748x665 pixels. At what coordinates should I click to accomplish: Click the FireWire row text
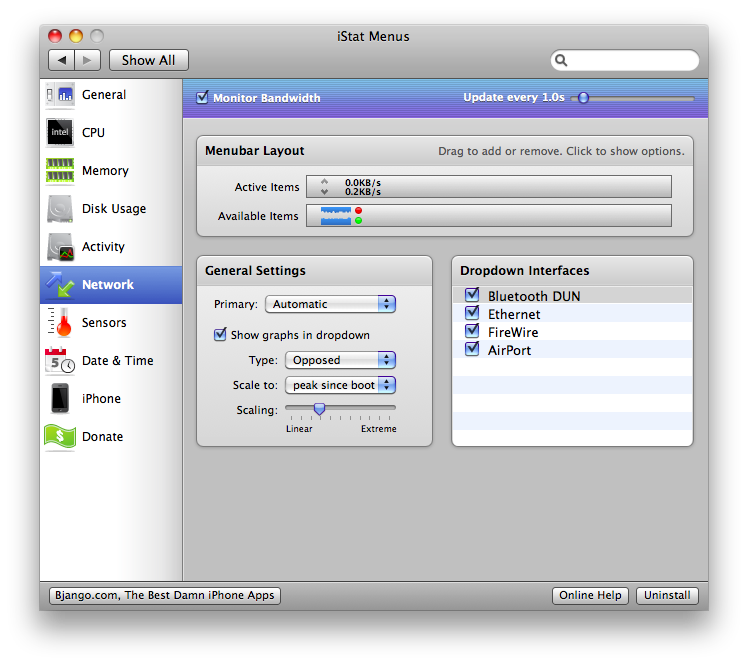click(x=513, y=332)
